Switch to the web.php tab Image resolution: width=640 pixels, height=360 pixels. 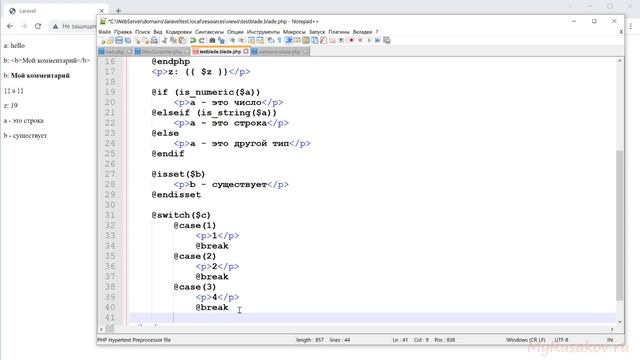coord(115,52)
